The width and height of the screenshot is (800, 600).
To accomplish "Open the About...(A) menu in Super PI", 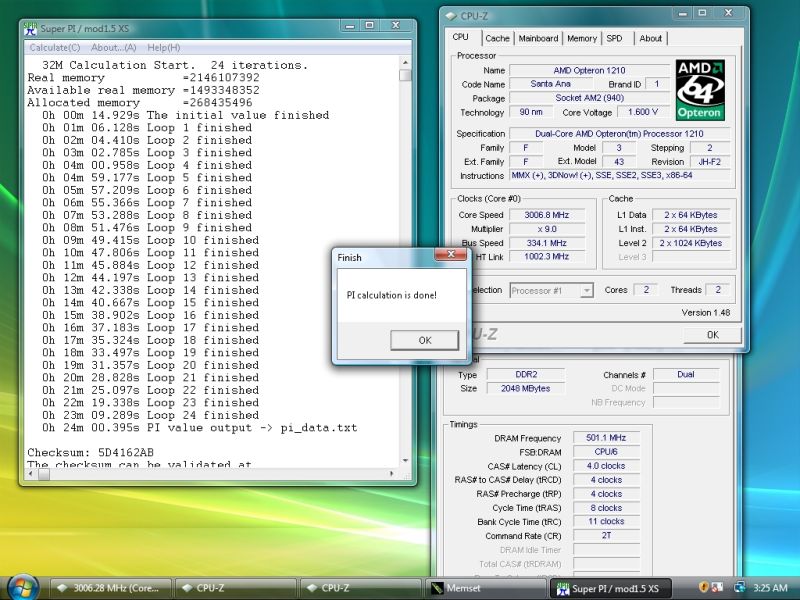I will click(113, 47).
